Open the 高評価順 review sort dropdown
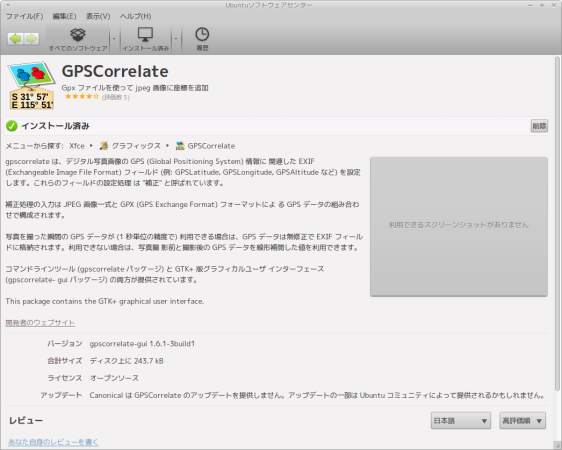This screenshot has width=562, height=450. pyautogui.click(x=523, y=421)
